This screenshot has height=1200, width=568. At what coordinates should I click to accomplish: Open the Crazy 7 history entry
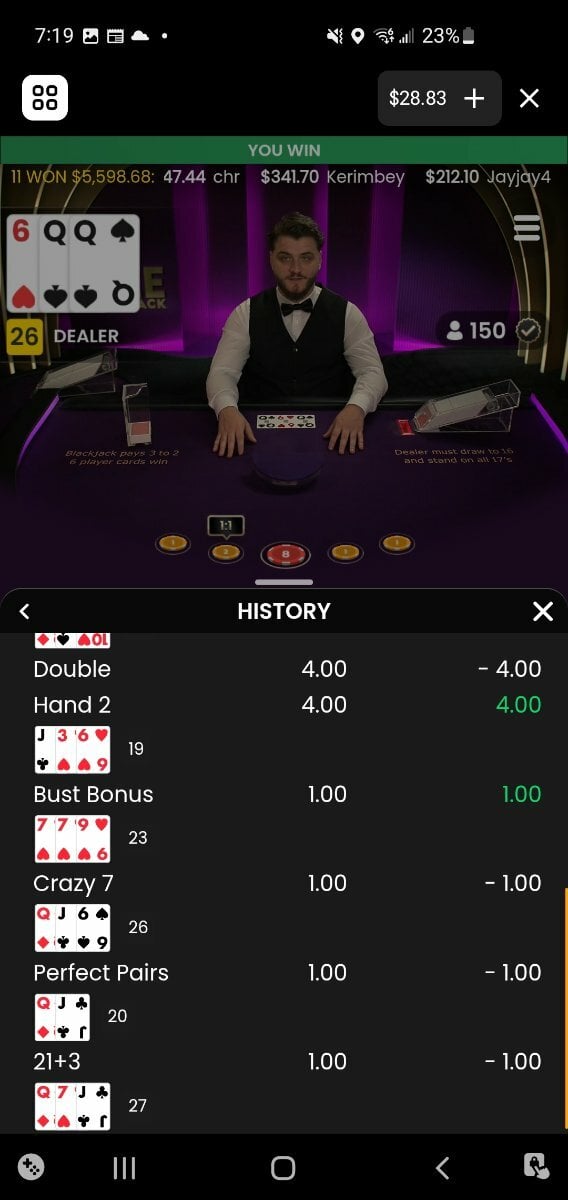click(284, 883)
